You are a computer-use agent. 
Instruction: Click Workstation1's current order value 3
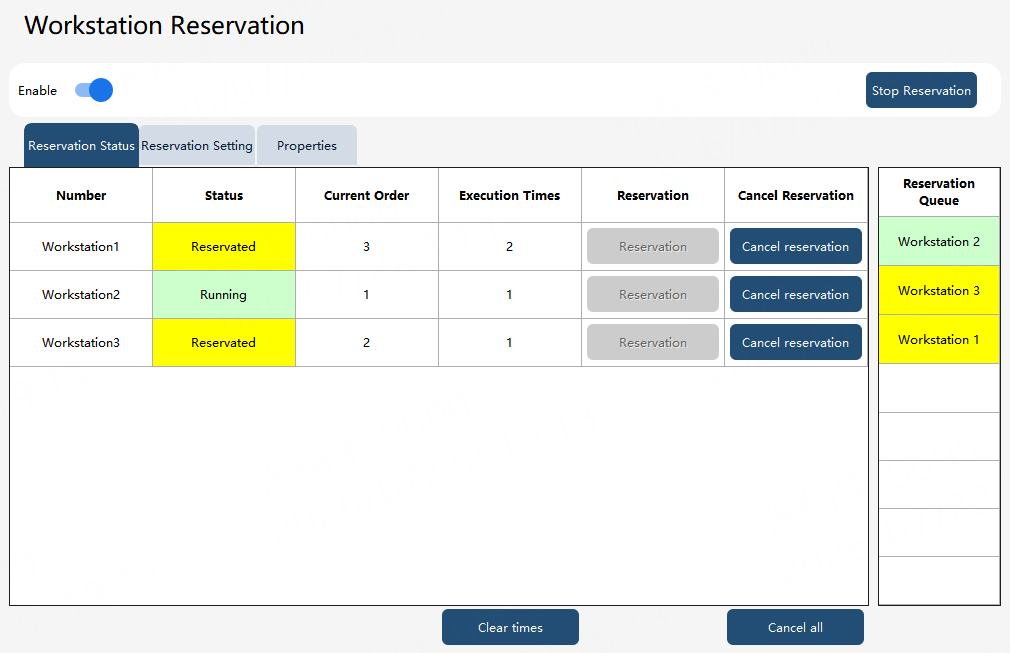tap(367, 247)
